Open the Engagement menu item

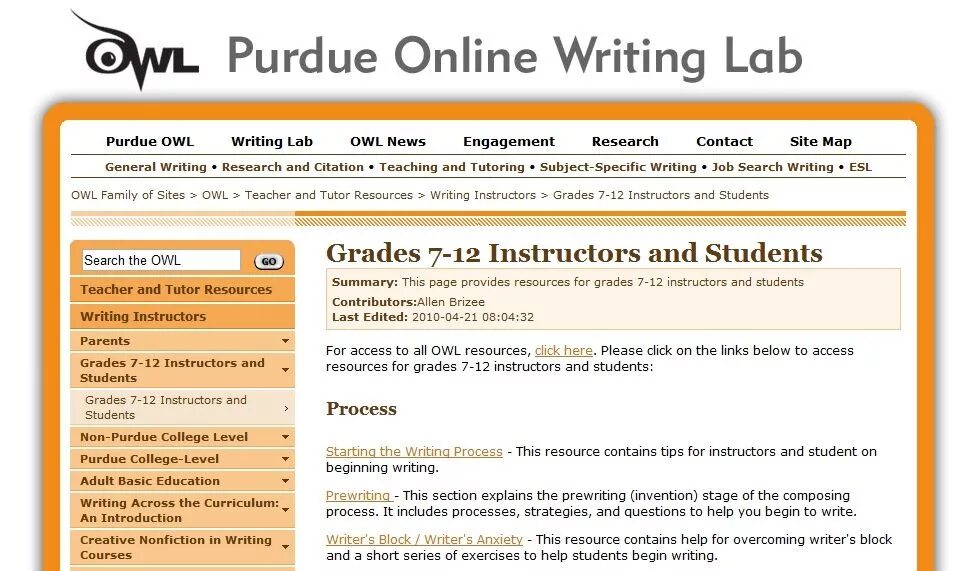pyautogui.click(x=509, y=142)
